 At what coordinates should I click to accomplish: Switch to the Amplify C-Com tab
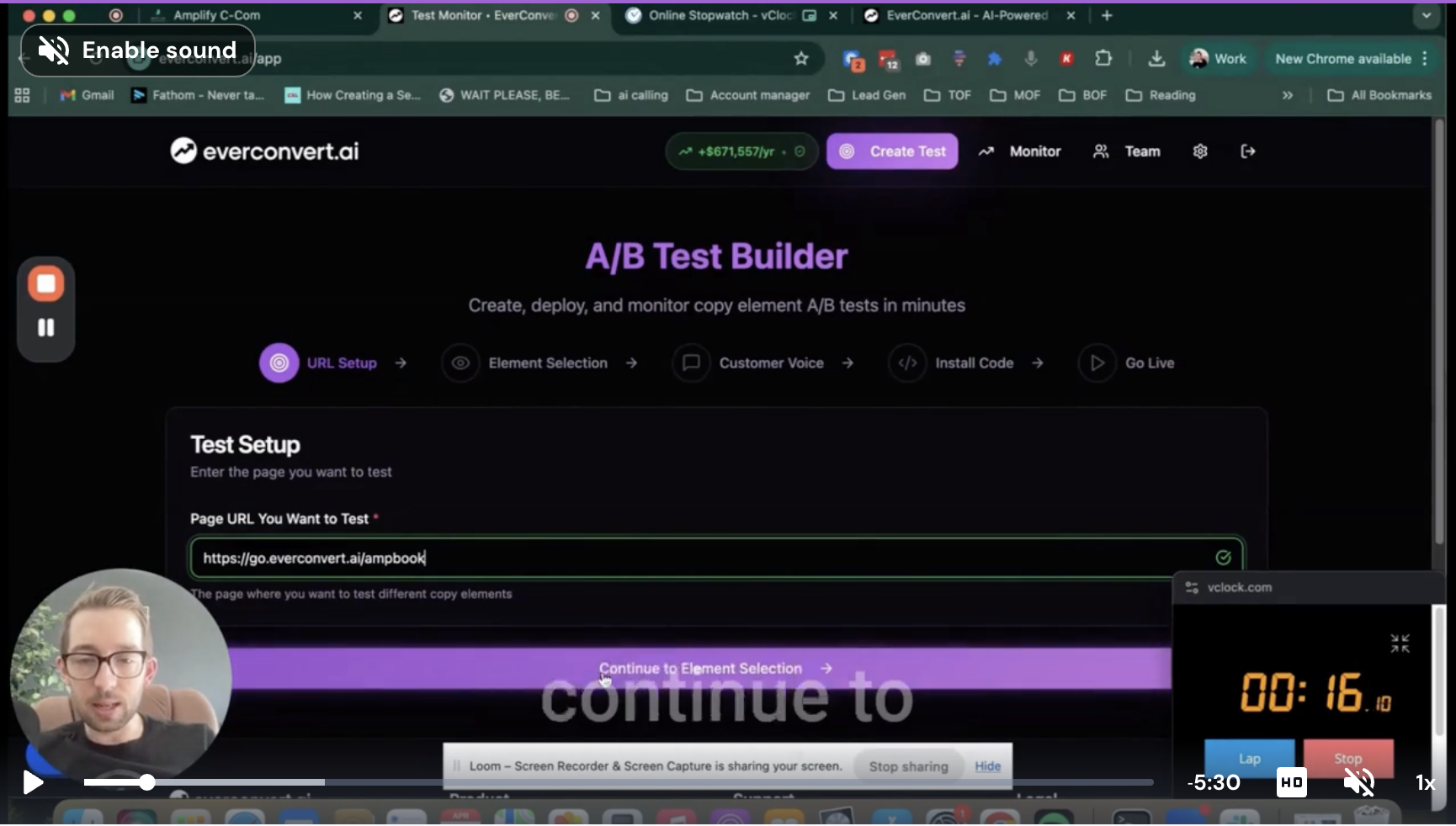point(257,15)
